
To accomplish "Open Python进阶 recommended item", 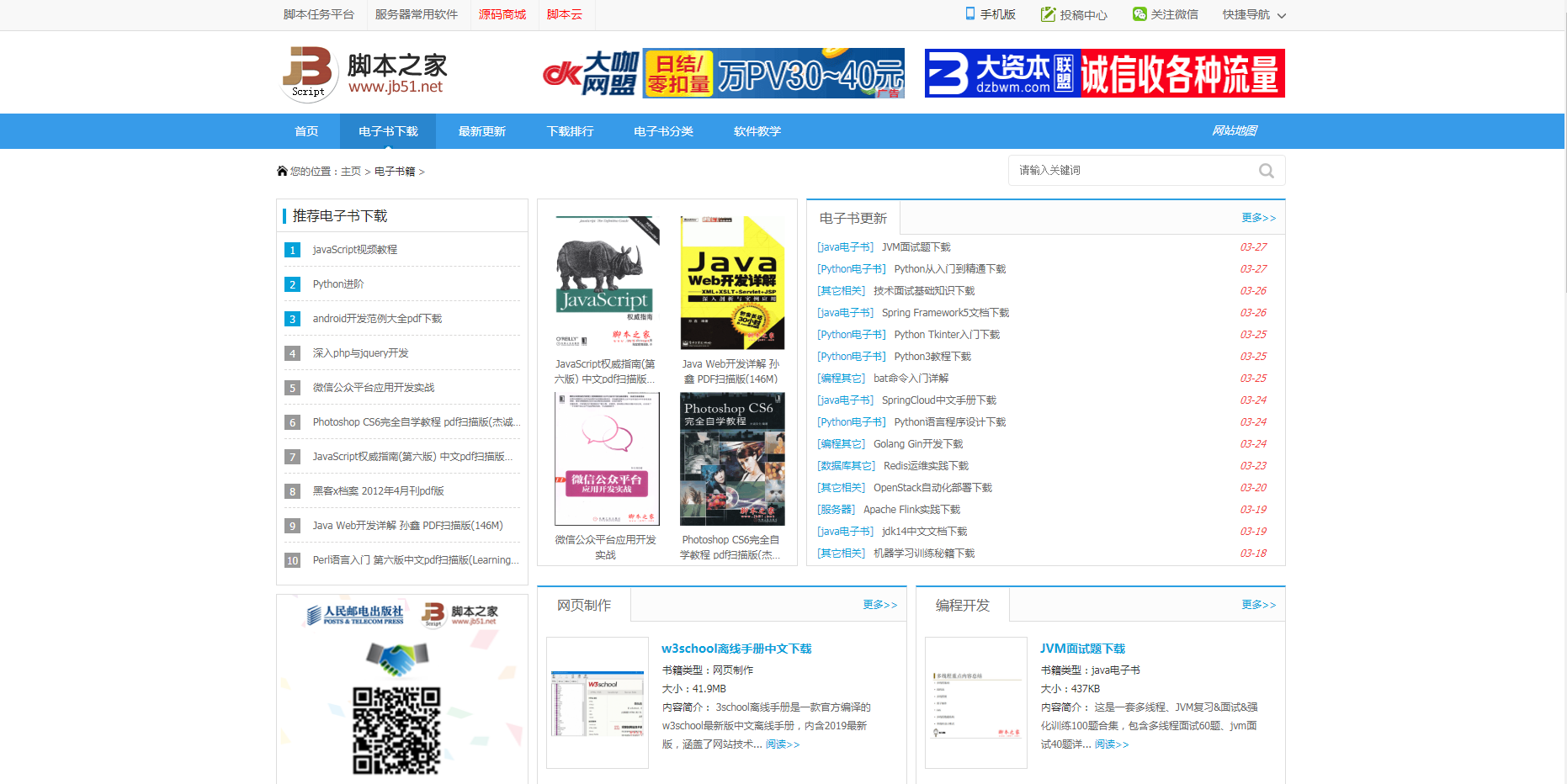I will pos(338,284).
